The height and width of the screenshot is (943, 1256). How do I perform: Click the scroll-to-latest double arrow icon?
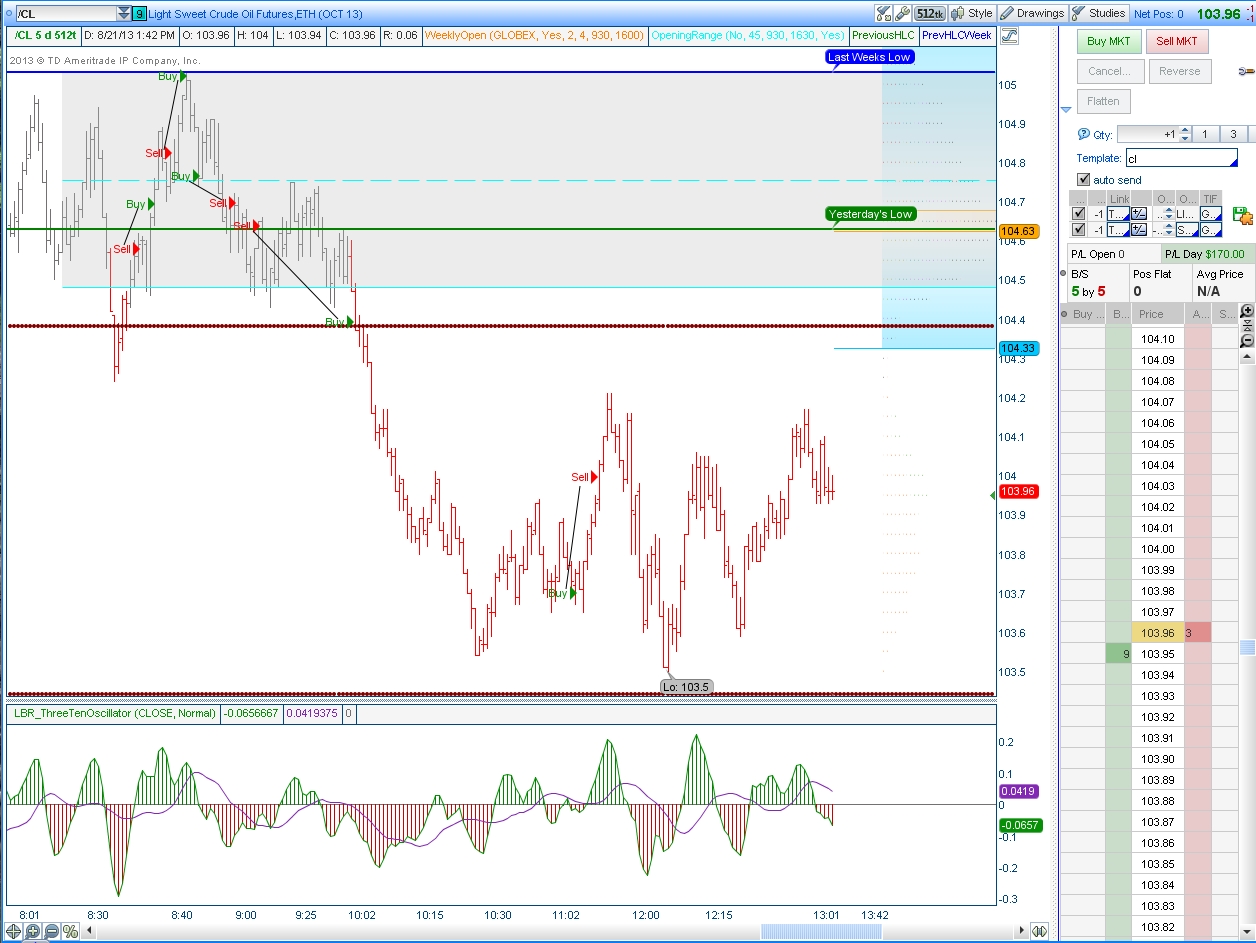point(1041,931)
